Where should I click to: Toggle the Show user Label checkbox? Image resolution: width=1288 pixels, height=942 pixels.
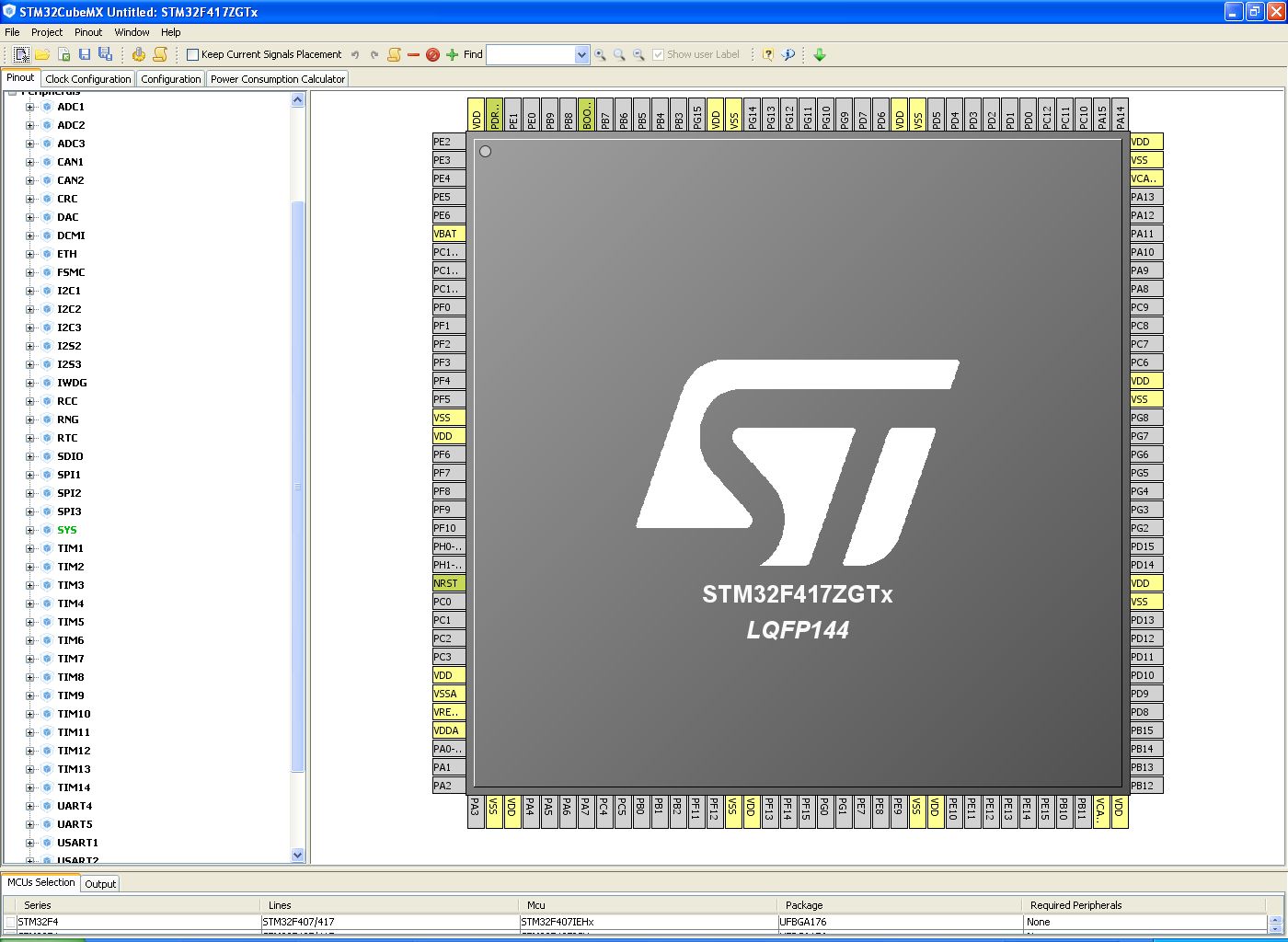click(658, 55)
